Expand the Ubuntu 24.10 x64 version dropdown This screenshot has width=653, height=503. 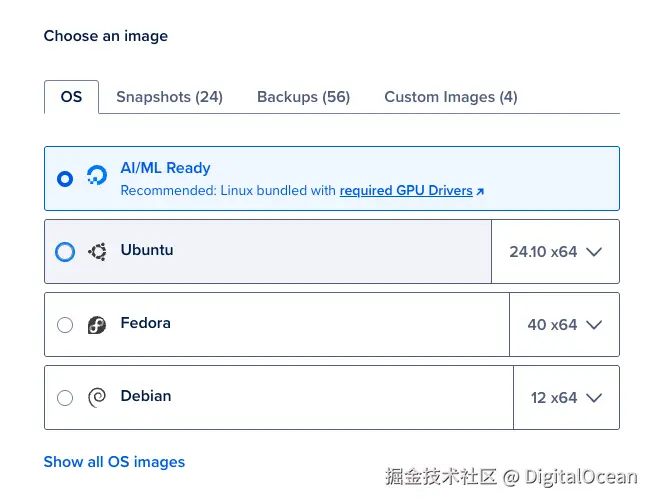[555, 252]
